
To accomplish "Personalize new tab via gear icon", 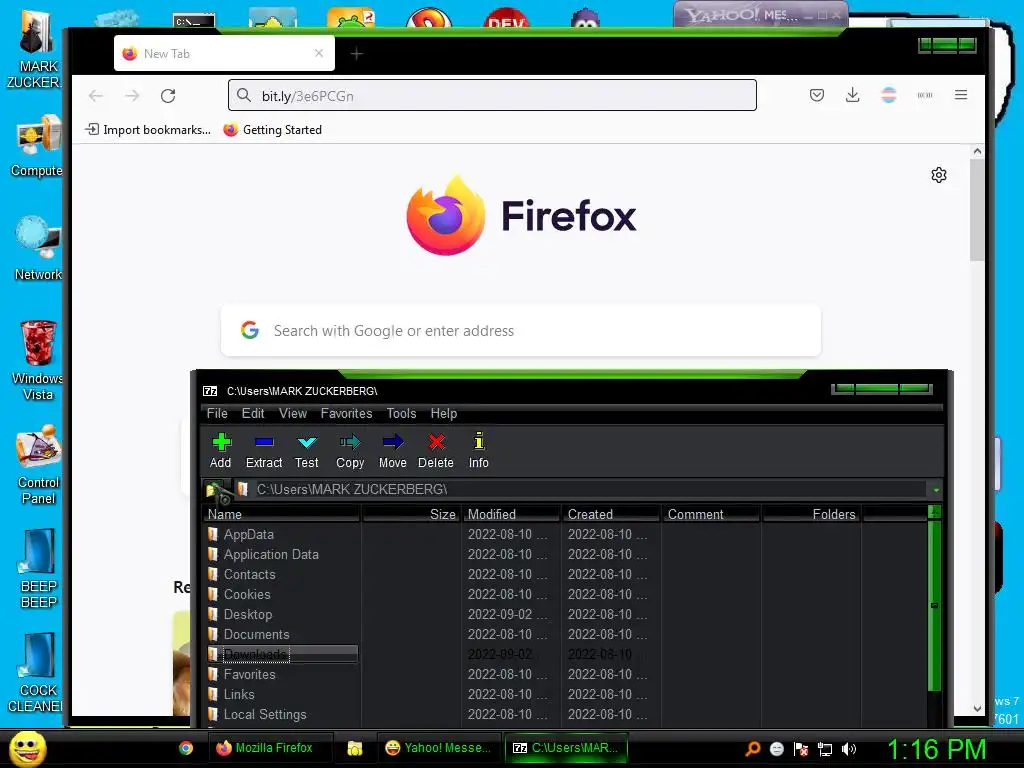I will pyautogui.click(x=938, y=175).
